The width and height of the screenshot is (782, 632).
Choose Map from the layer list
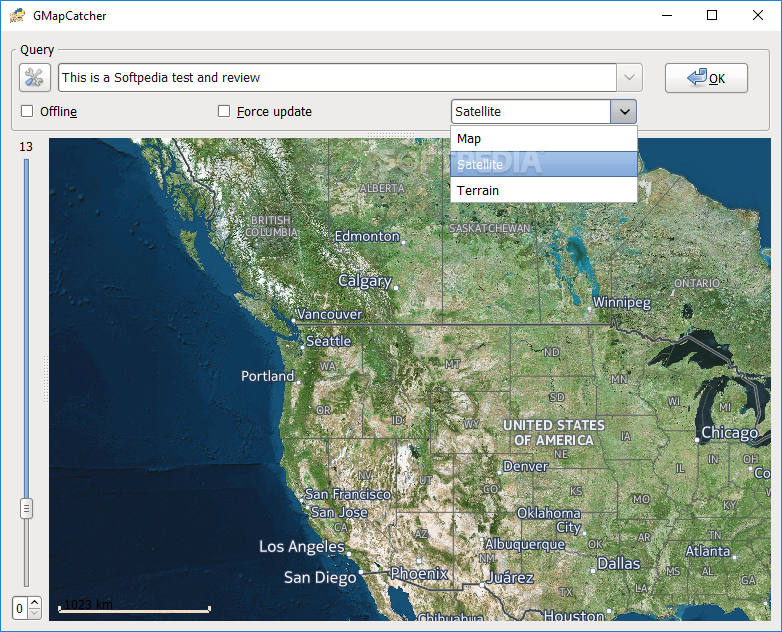[544, 139]
